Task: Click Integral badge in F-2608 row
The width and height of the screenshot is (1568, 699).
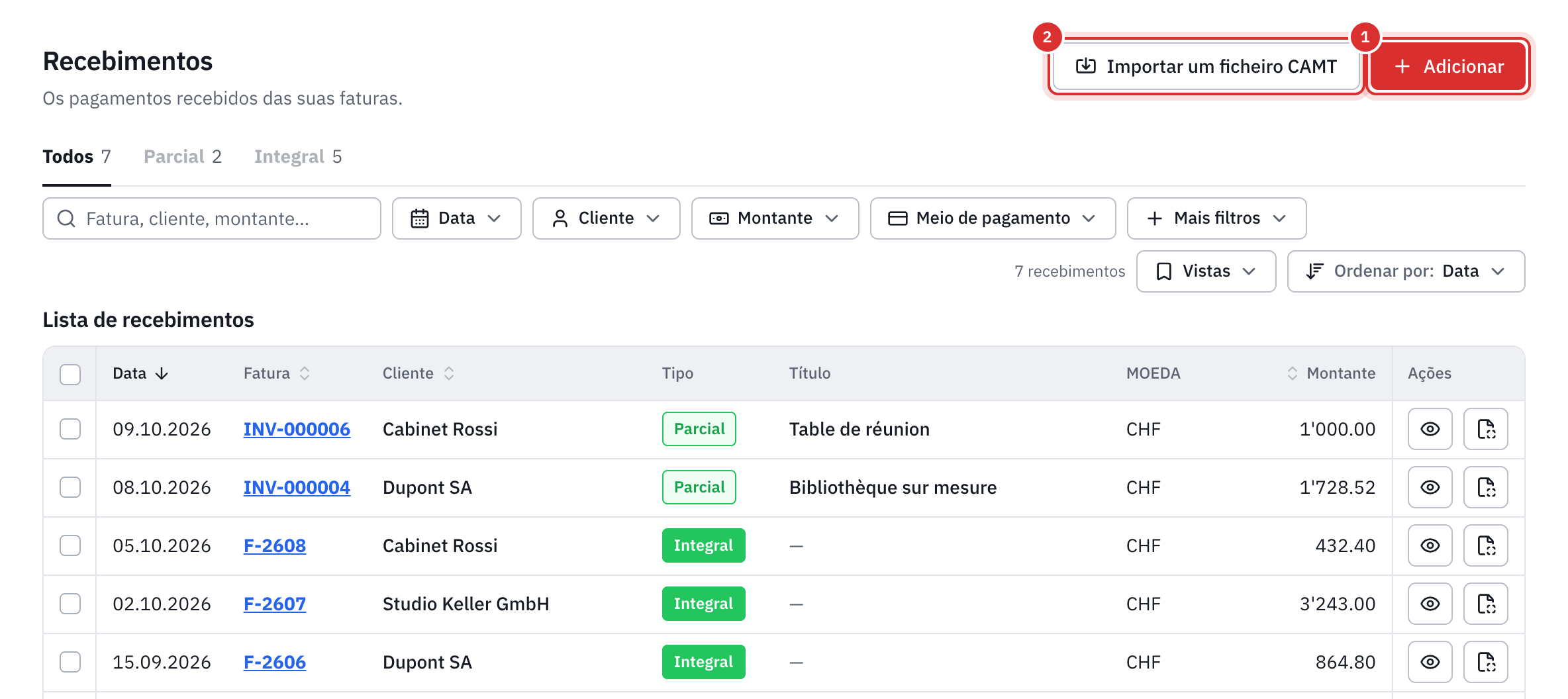Action: point(703,545)
